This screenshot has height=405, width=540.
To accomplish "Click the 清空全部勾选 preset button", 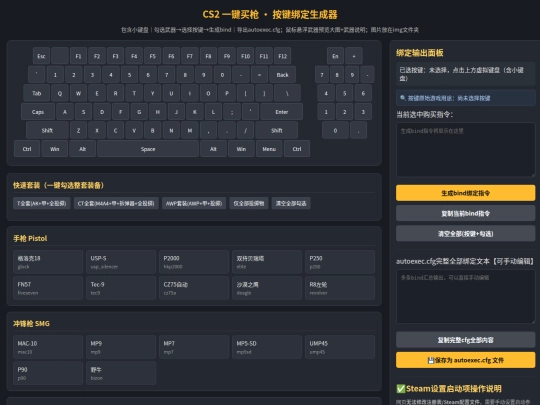I will pos(291,203).
